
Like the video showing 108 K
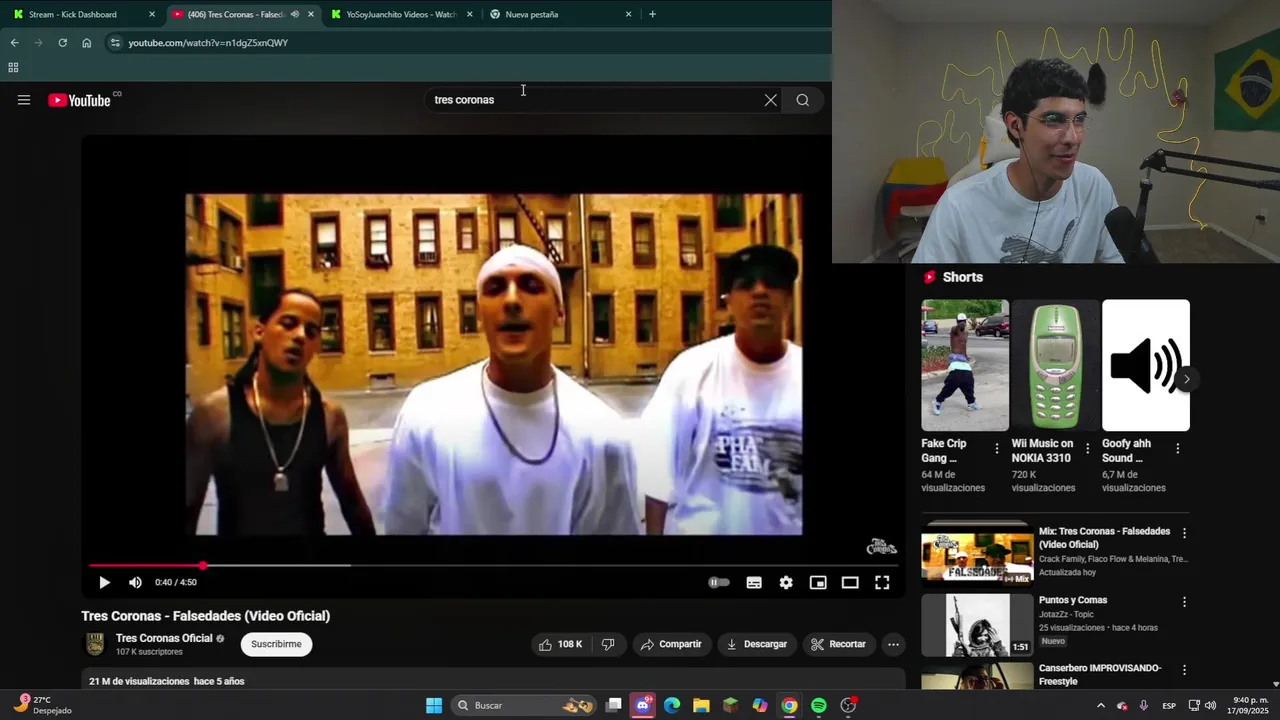click(560, 644)
